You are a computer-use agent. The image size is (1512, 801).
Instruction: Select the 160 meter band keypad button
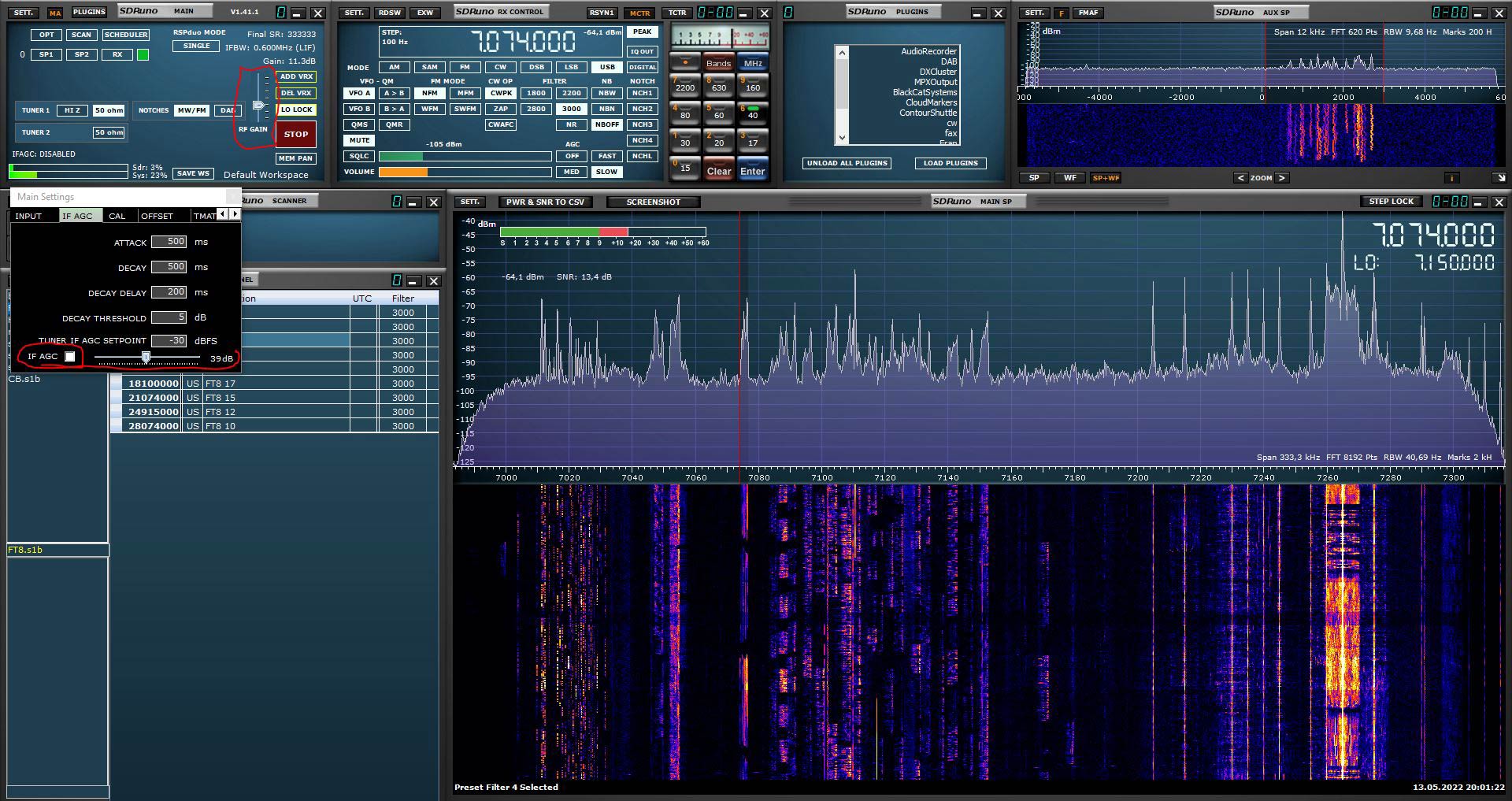(x=752, y=87)
